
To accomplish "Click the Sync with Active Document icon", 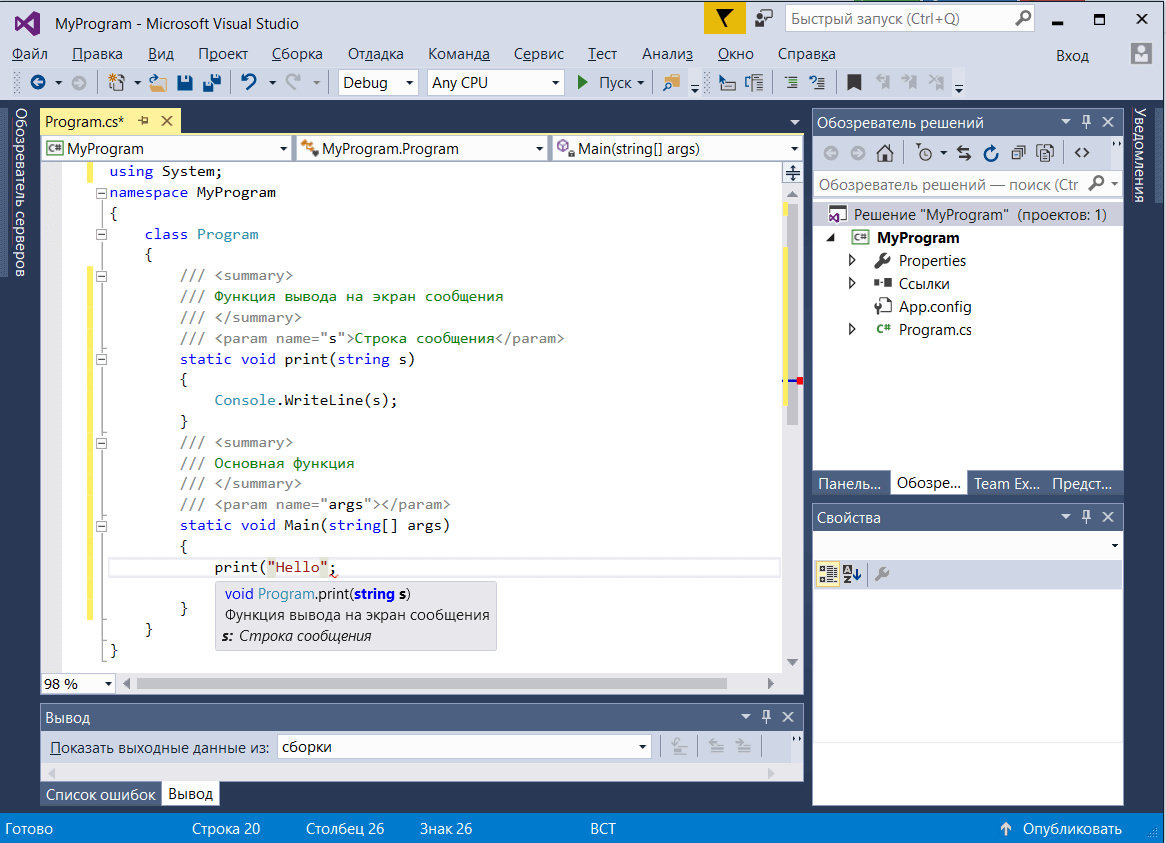I will [964, 153].
